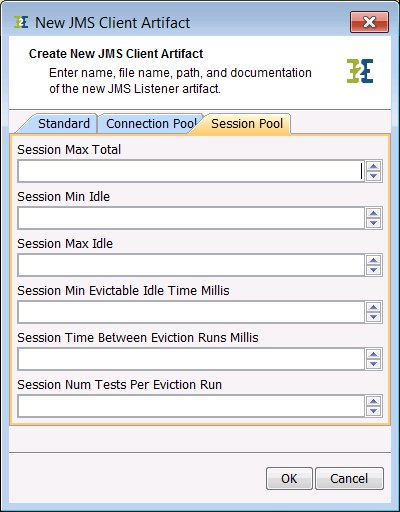The height and width of the screenshot is (512, 400).
Task: Increment Session Min Evictable Idle Time Millis
Action: (373, 307)
